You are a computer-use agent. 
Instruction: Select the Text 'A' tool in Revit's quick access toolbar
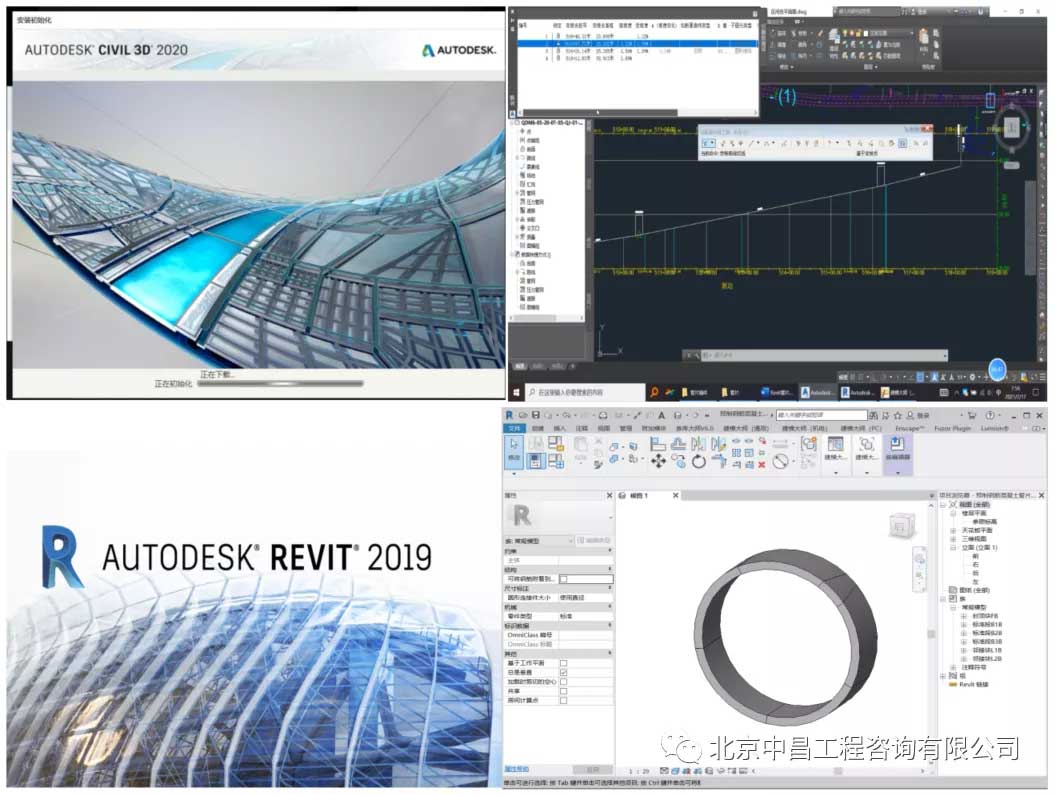[x=662, y=415]
